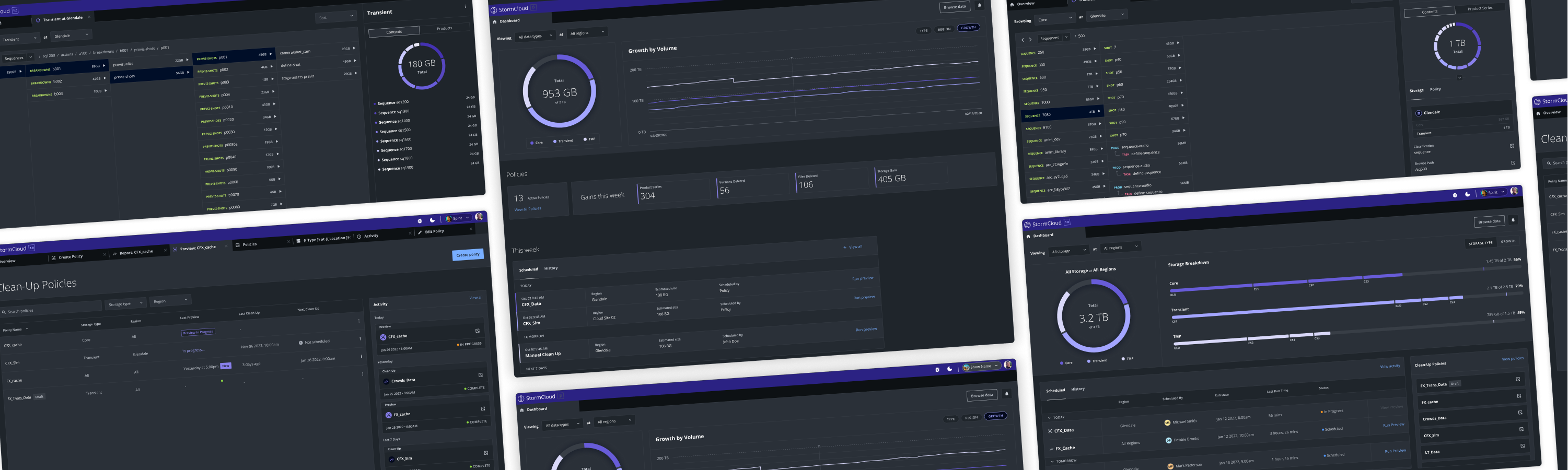Open the CFX_cache activity card link icon
Image resolution: width=1568 pixels, height=470 pixels.
[477, 331]
